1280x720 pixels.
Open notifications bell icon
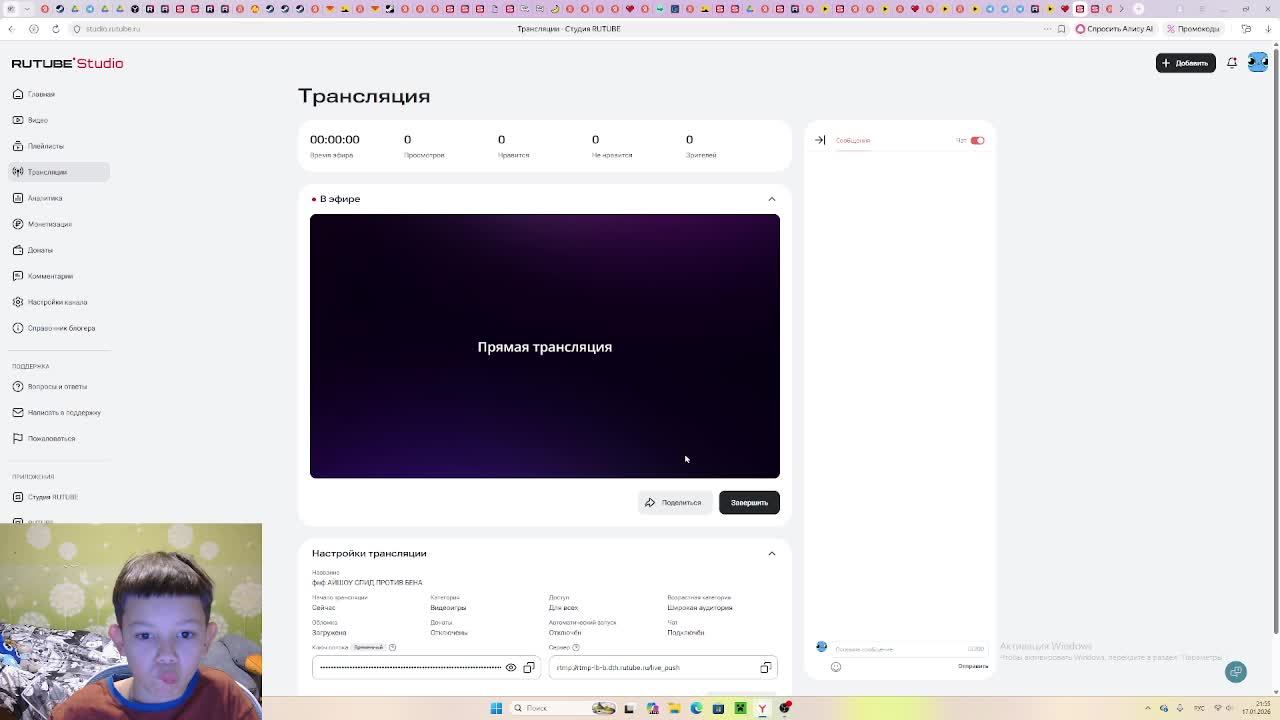(x=1232, y=63)
